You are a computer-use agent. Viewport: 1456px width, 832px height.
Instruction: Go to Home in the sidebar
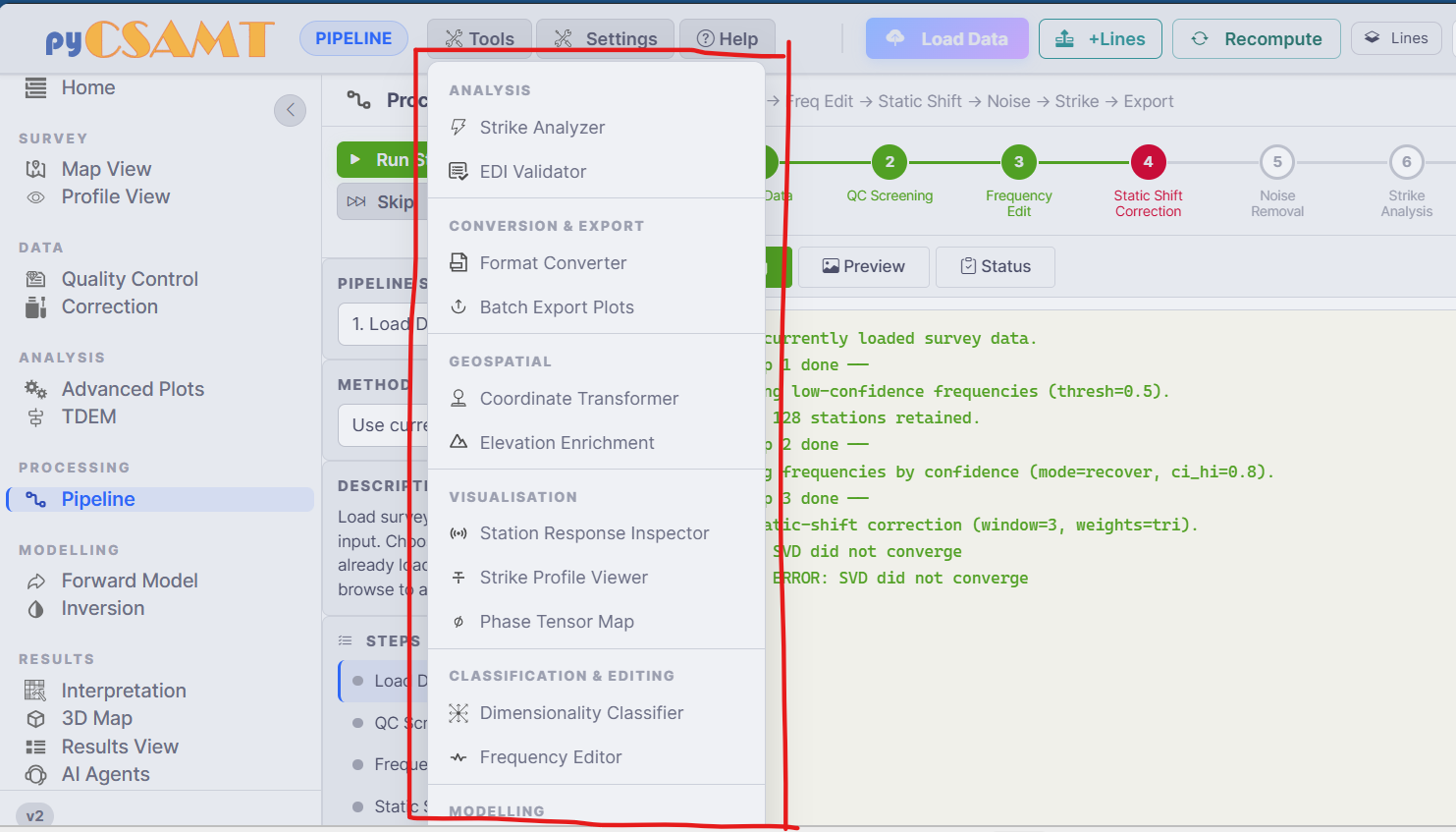[88, 87]
